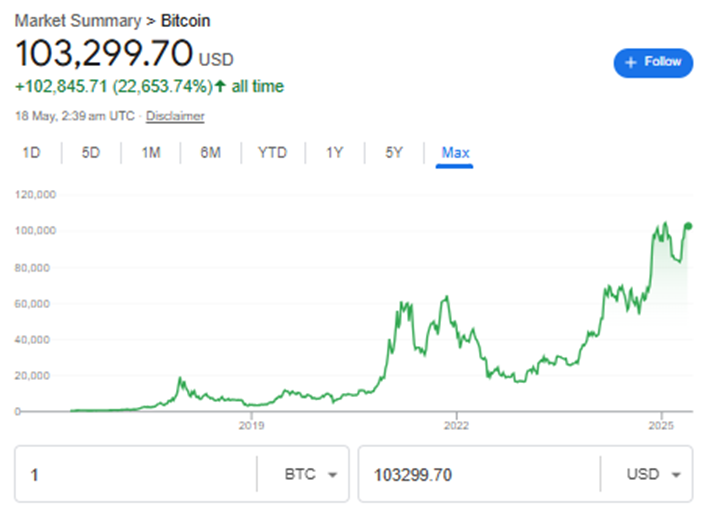Select the 5D time range tab
This screenshot has width=709, height=509.
click(x=91, y=153)
